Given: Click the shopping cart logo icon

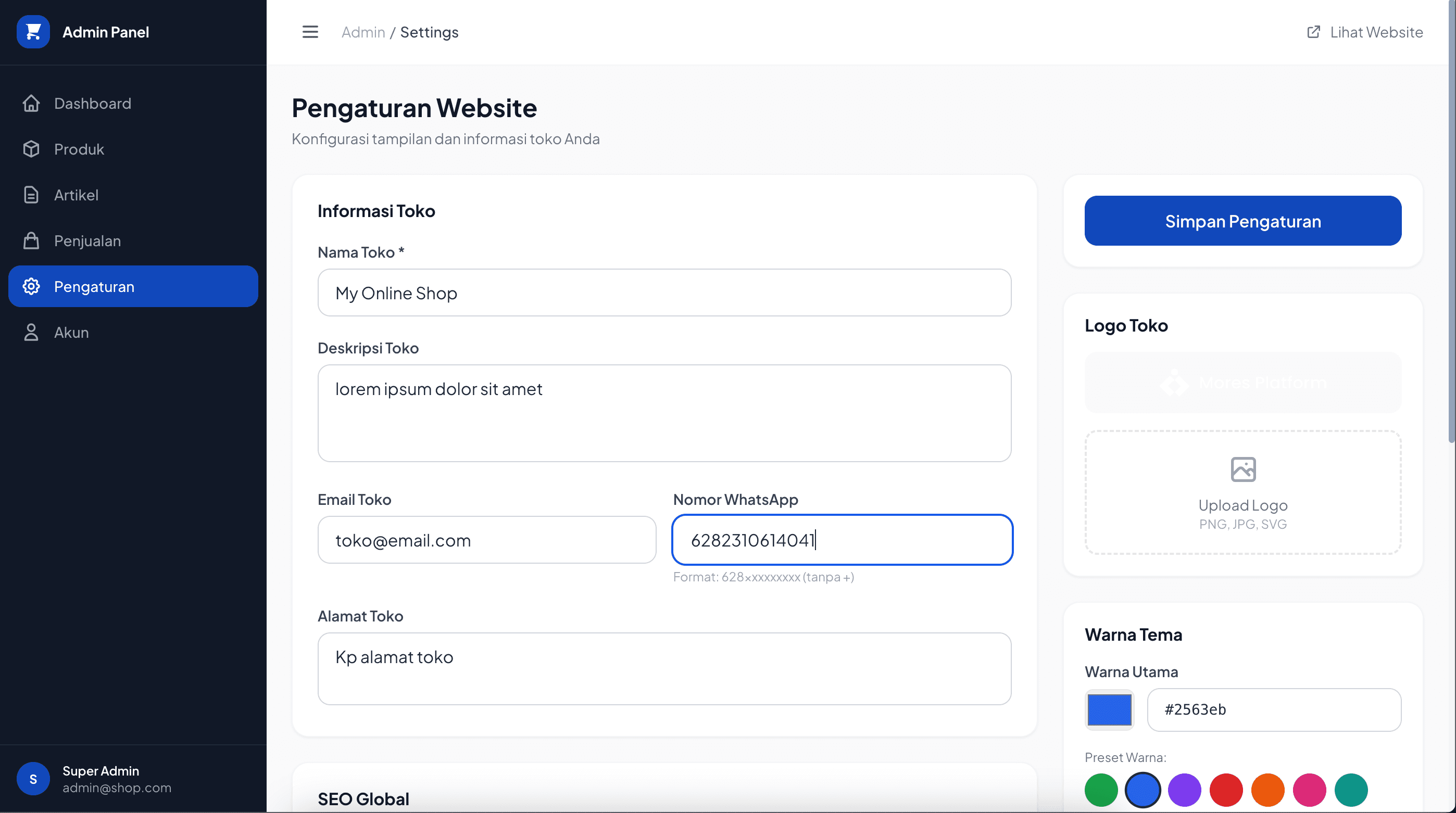Looking at the screenshot, I should coord(33,32).
